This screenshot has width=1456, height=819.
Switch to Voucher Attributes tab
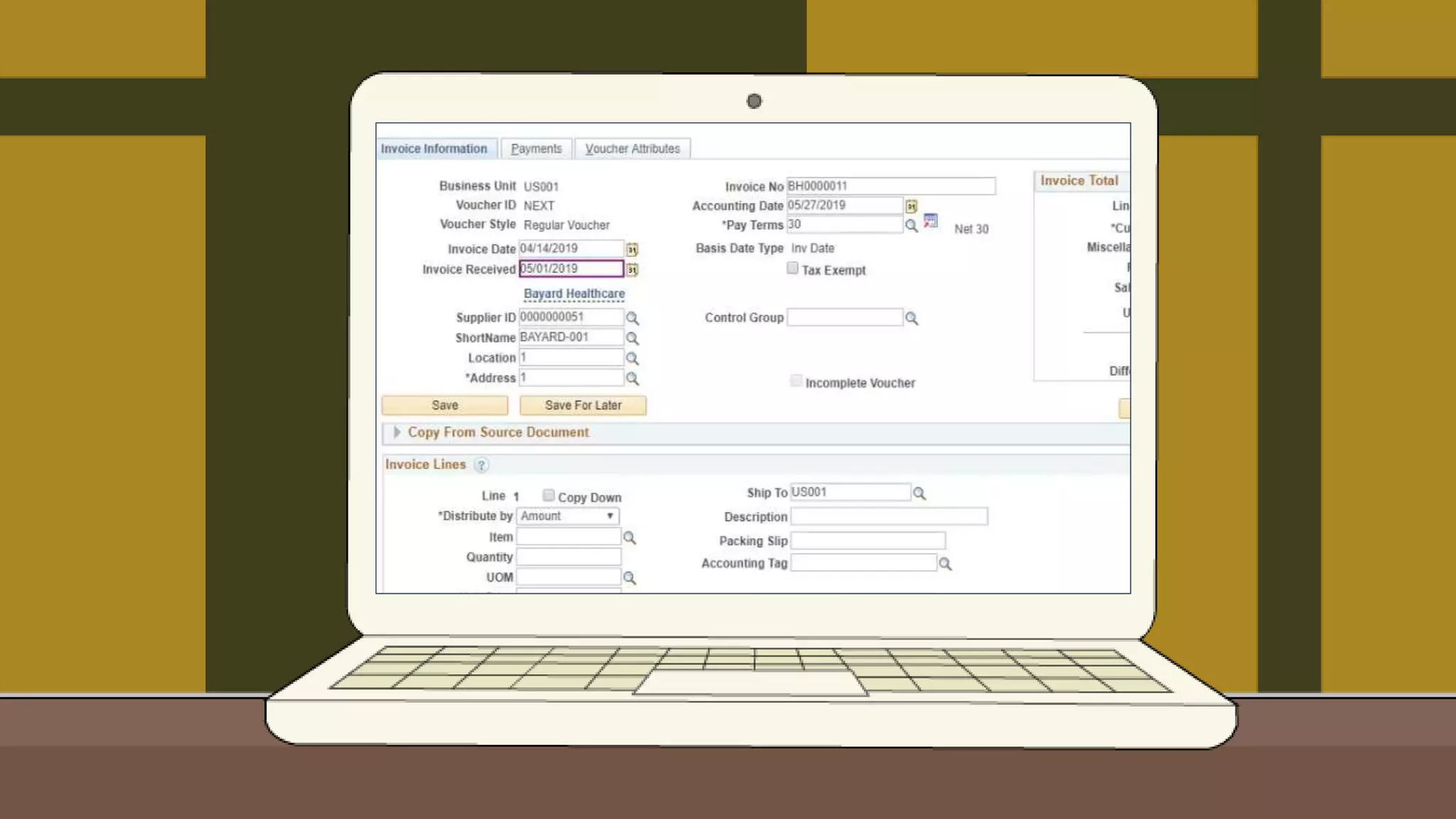pos(632,149)
